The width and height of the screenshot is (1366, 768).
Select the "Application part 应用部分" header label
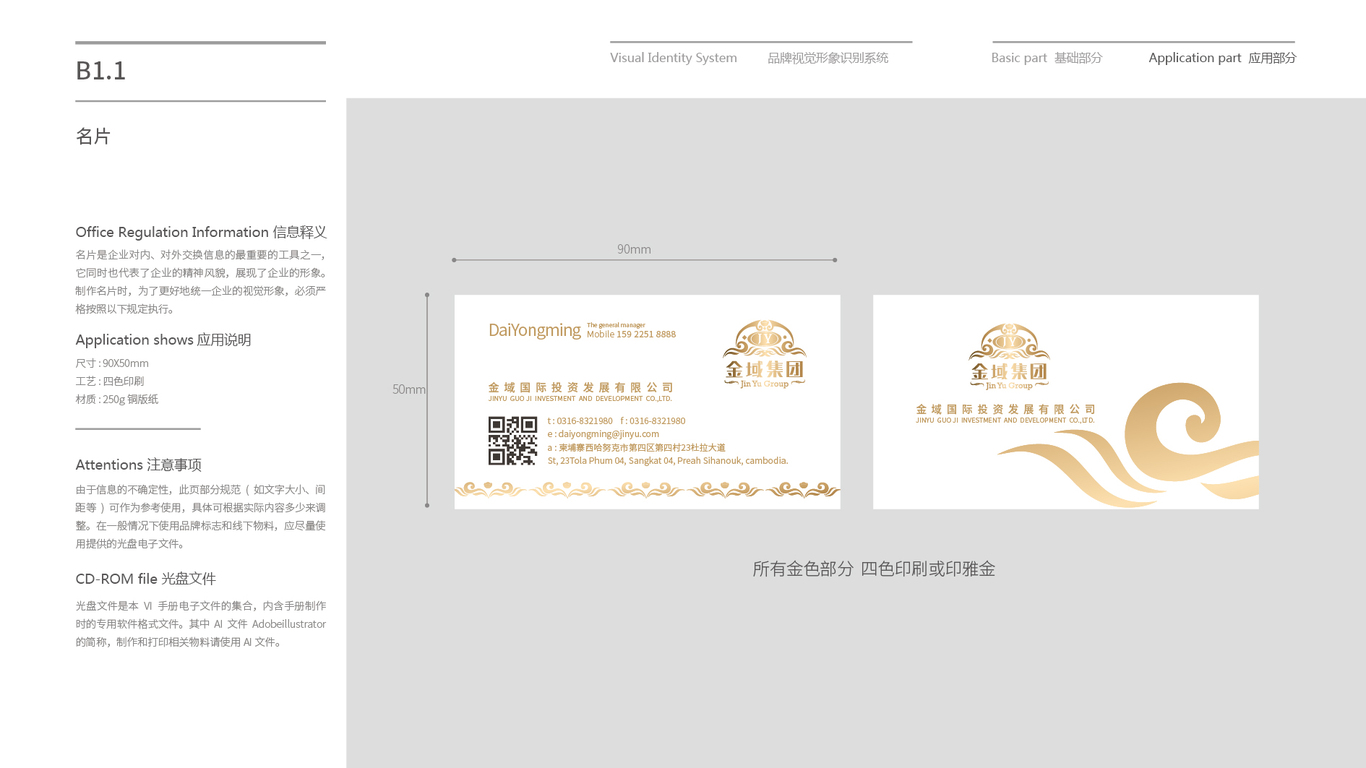pyautogui.click(x=1222, y=58)
